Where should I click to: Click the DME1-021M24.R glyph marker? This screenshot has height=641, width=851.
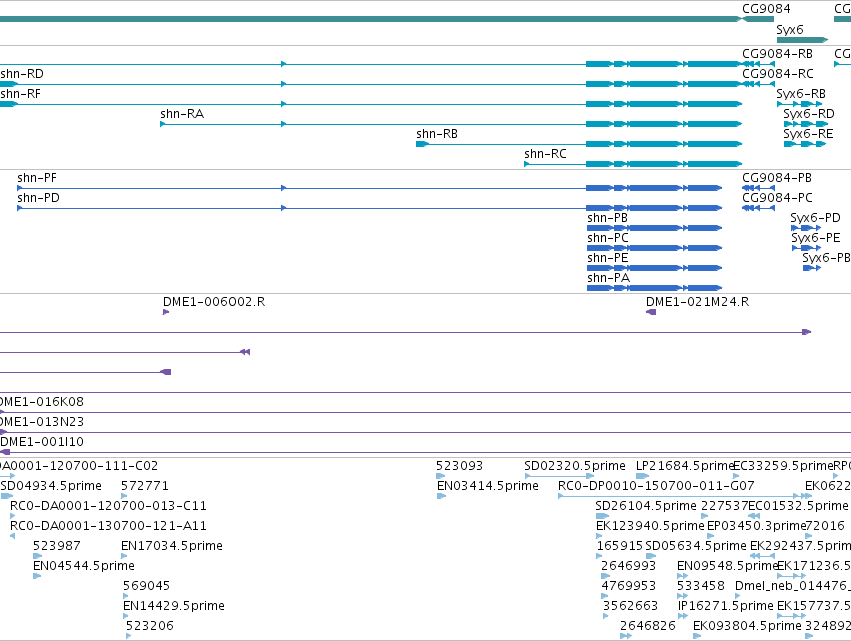[651, 312]
